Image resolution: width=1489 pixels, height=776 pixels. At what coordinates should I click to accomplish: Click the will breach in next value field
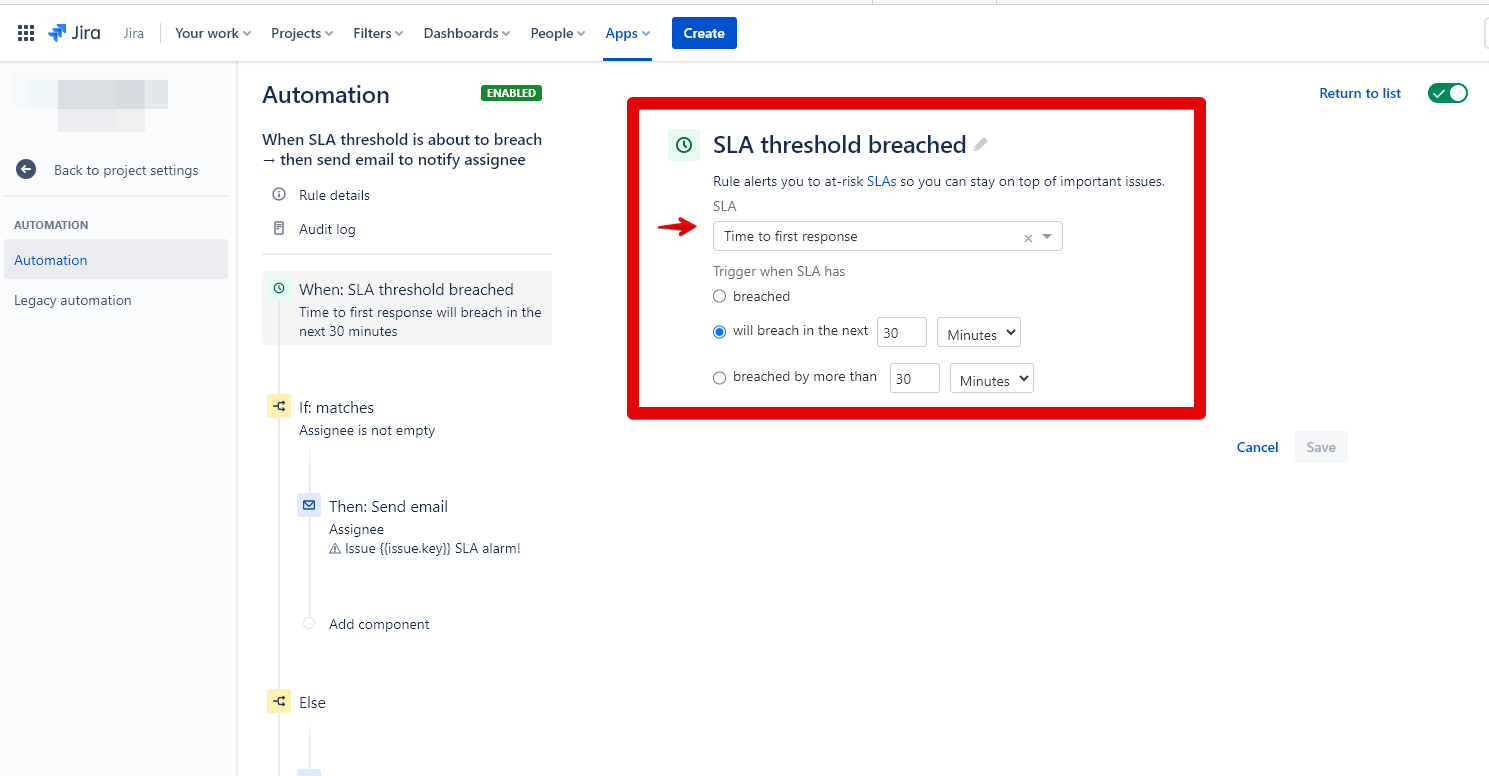[x=902, y=333]
